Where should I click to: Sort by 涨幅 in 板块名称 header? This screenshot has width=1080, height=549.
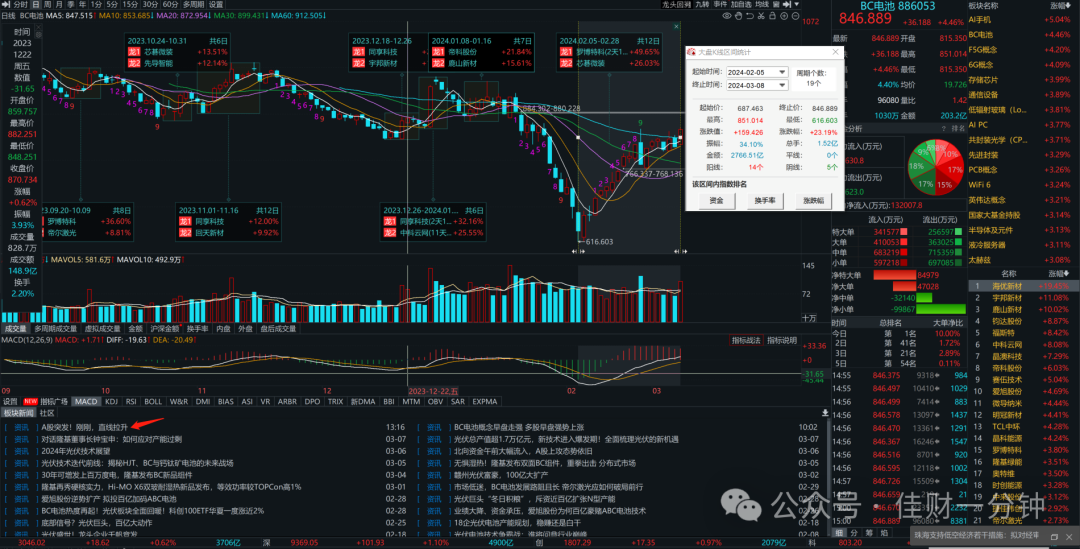point(1059,5)
